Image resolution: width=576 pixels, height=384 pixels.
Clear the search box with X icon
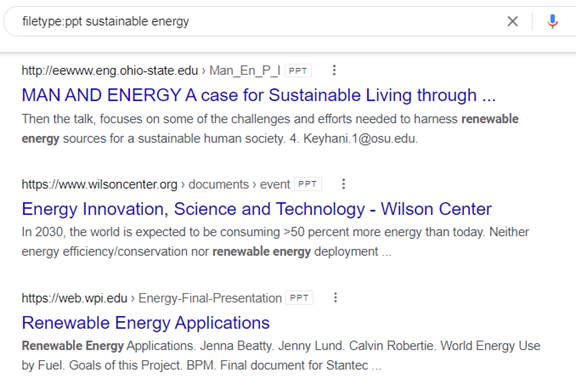point(512,21)
